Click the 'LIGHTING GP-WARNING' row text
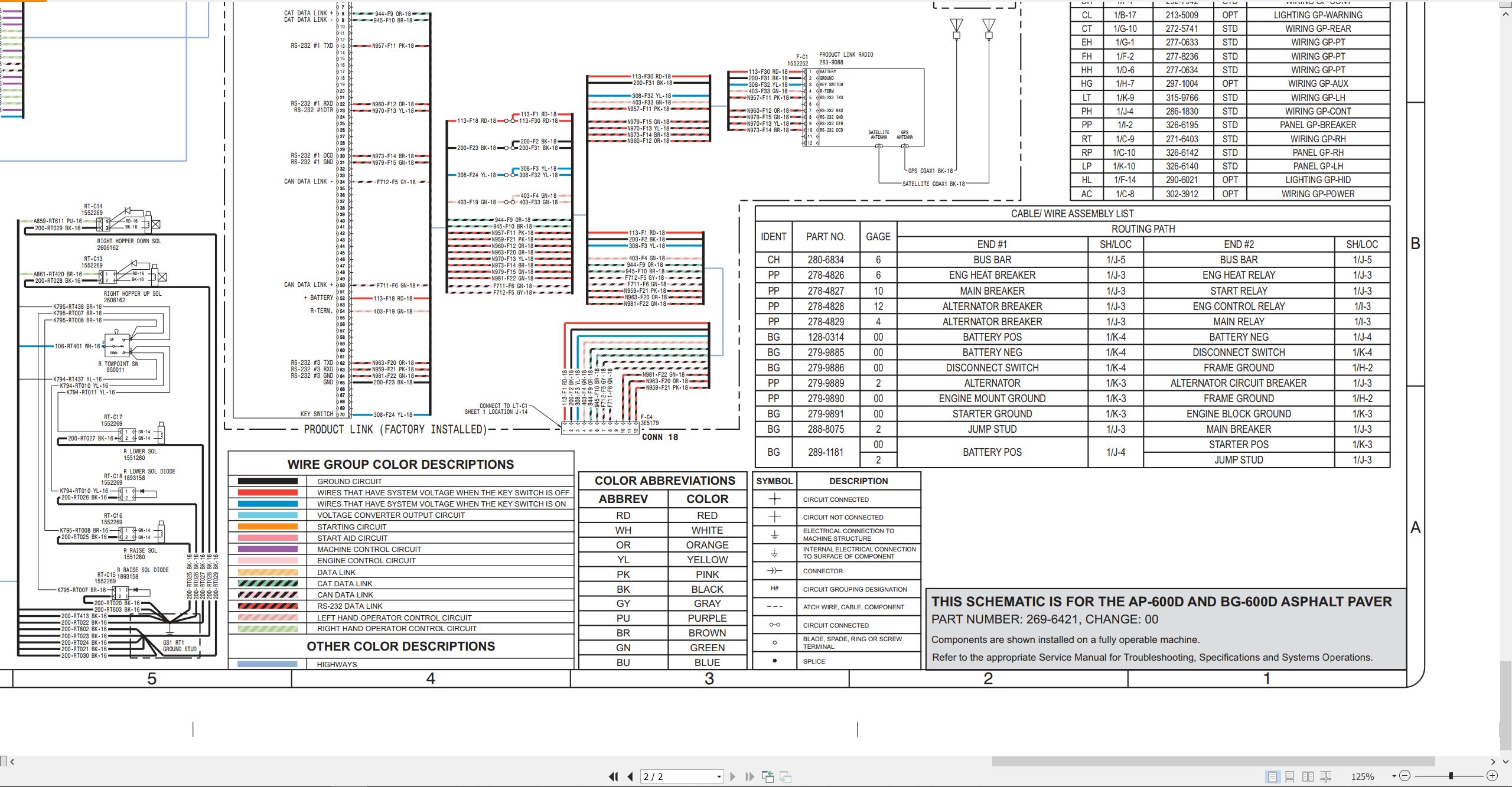This screenshot has width=1512, height=787. tap(1318, 15)
